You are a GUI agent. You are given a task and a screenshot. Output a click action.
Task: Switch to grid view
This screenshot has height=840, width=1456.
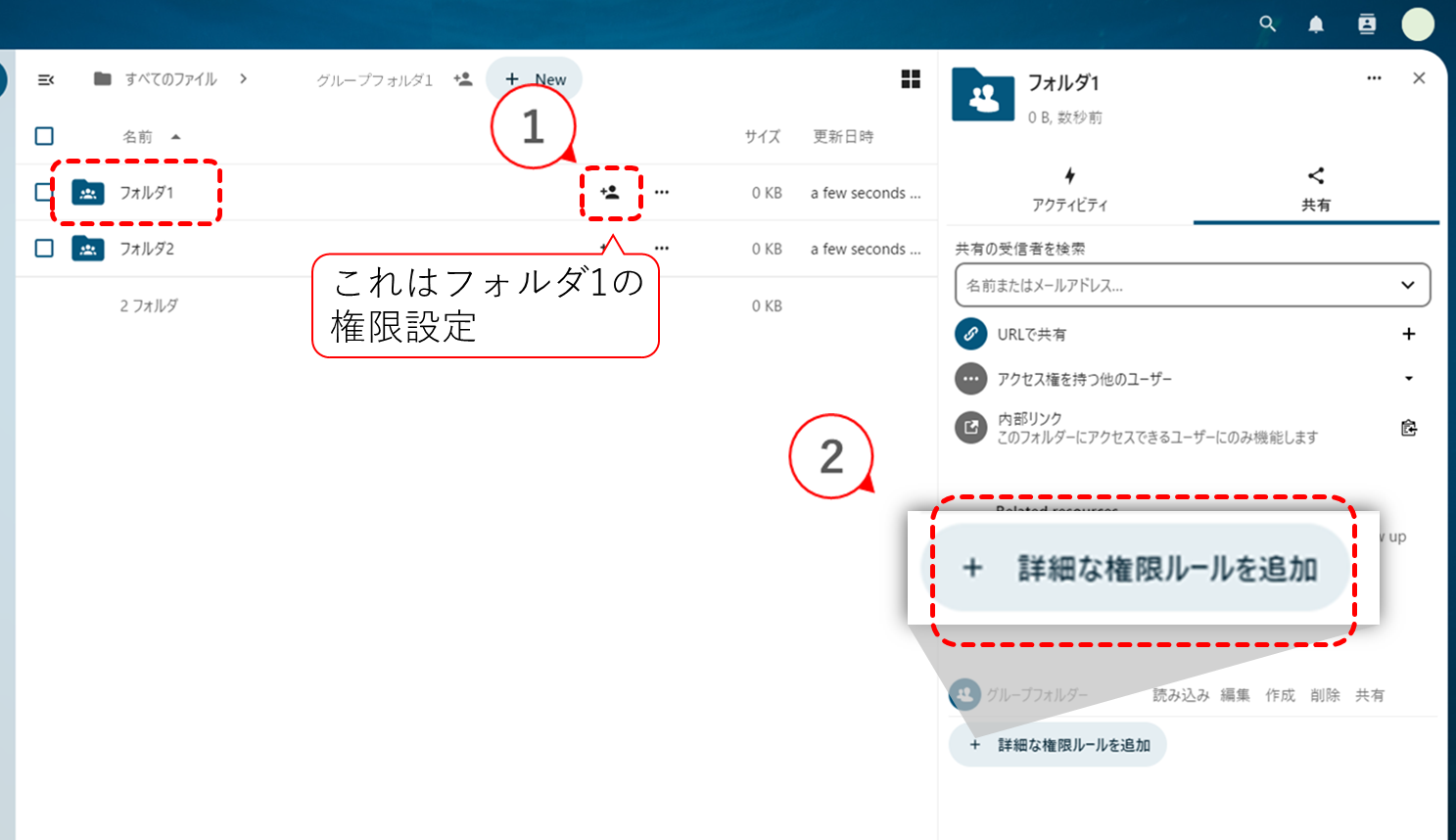911,79
